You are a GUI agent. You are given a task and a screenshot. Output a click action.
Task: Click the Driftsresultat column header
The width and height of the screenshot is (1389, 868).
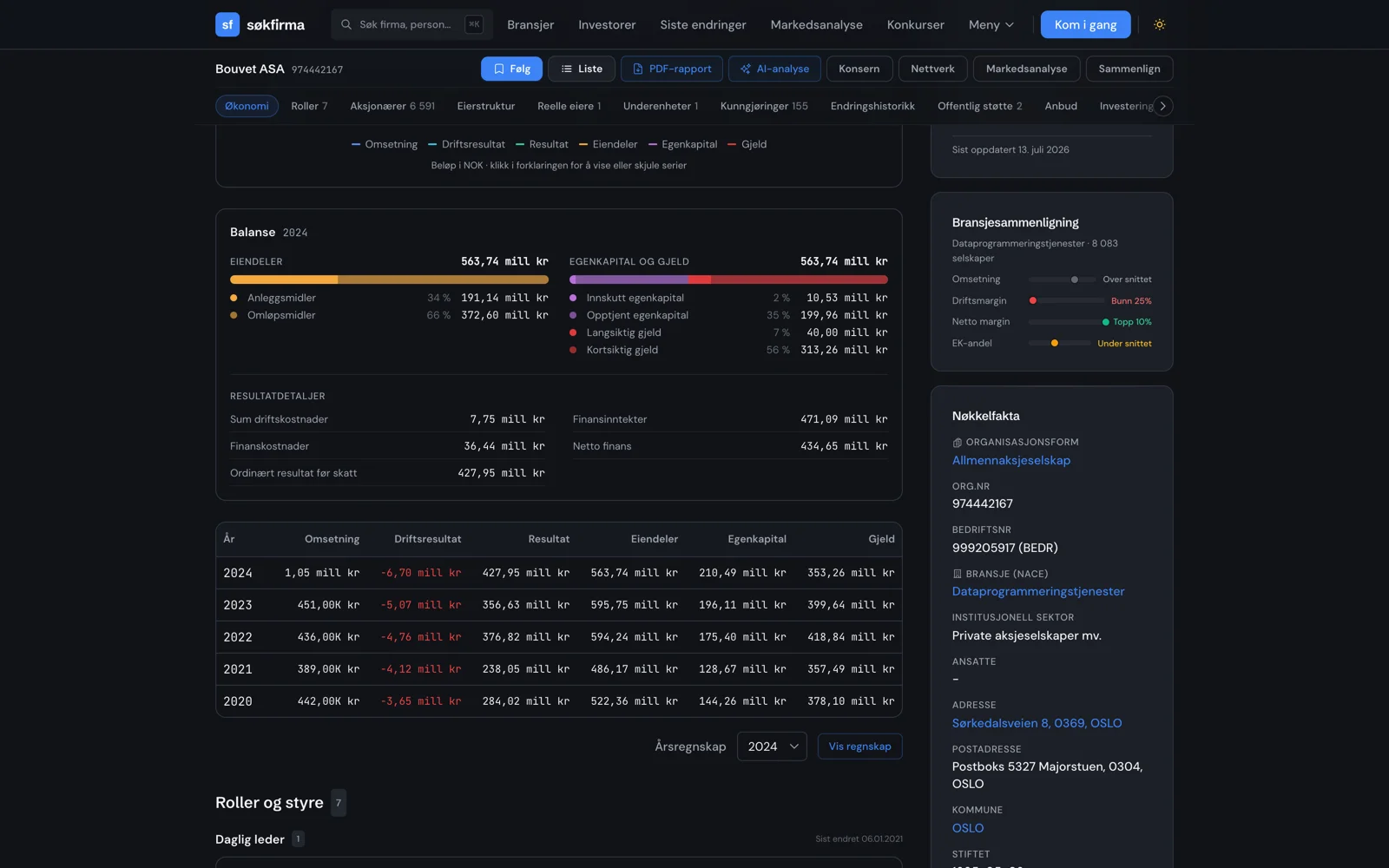tap(428, 539)
